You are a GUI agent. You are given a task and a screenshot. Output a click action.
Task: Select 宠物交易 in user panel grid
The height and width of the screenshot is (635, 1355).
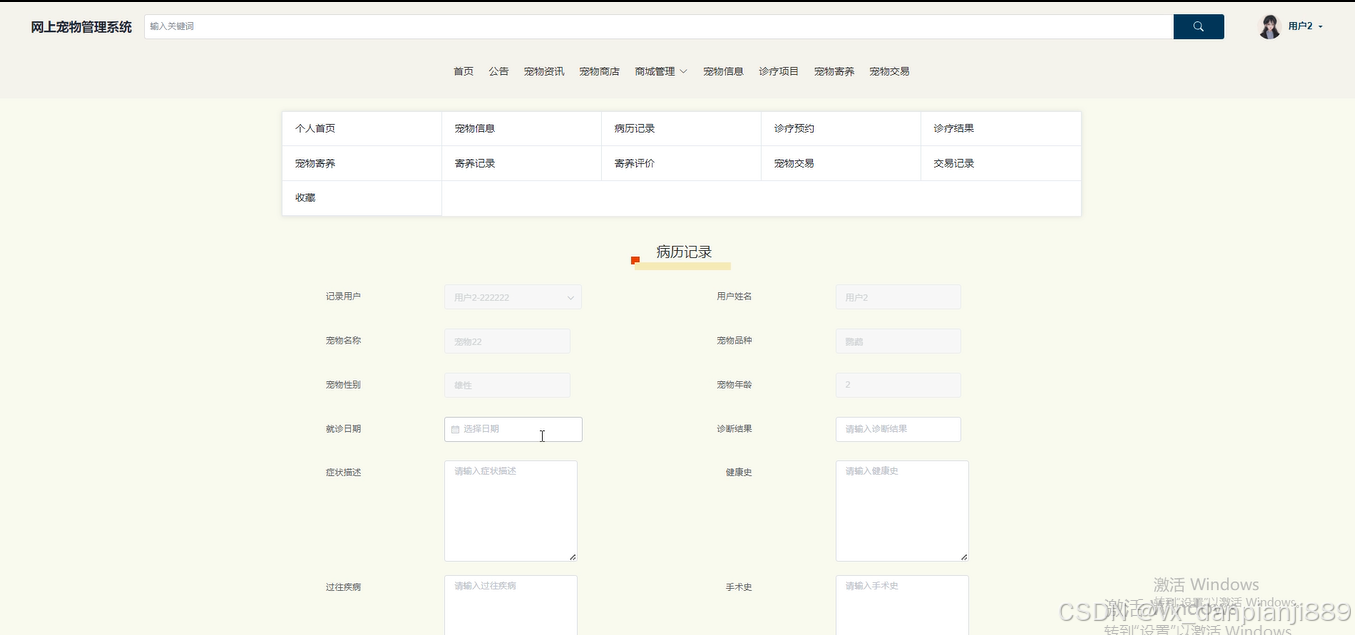pos(842,163)
